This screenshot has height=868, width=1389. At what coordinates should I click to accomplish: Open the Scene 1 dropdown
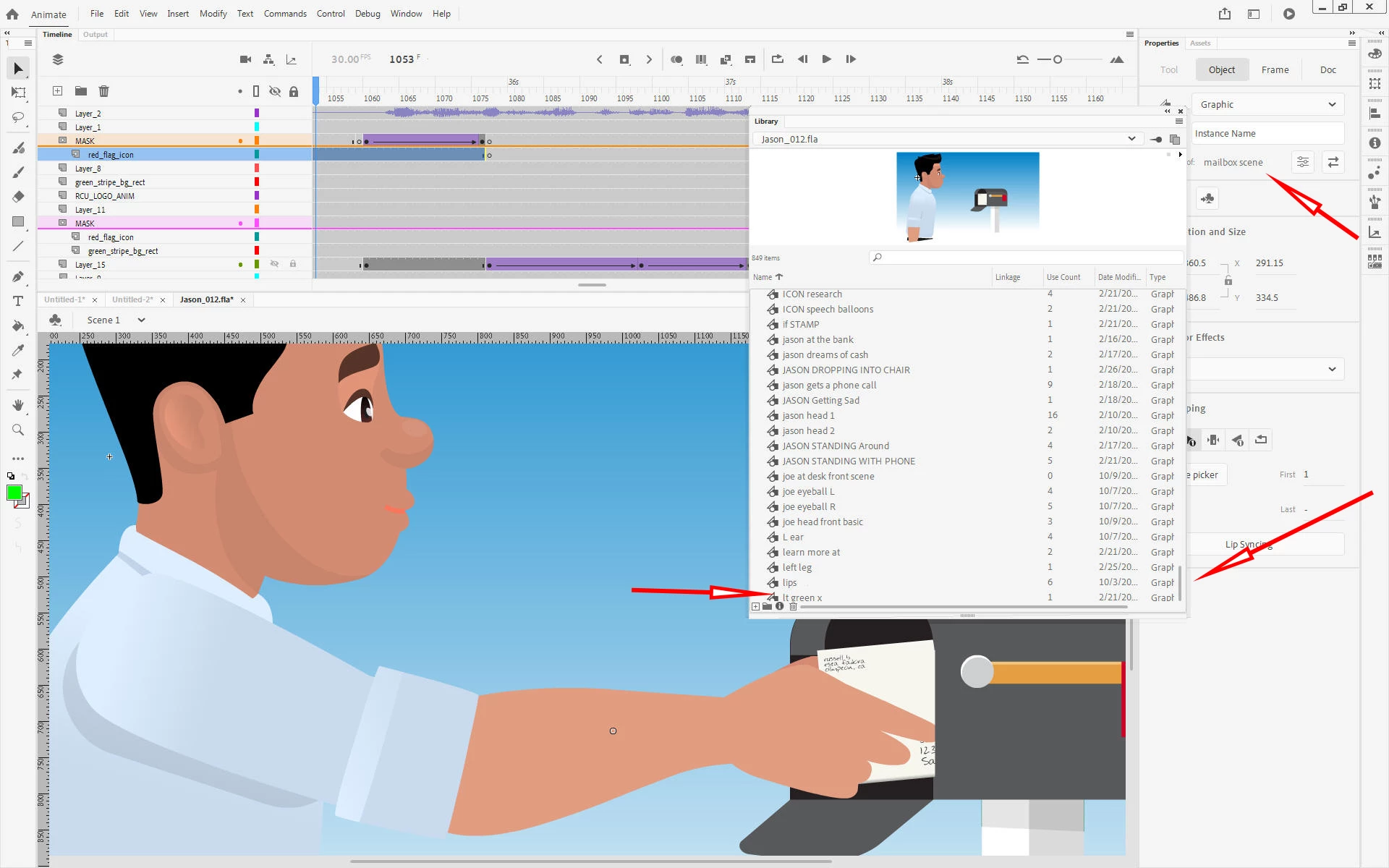click(x=141, y=320)
